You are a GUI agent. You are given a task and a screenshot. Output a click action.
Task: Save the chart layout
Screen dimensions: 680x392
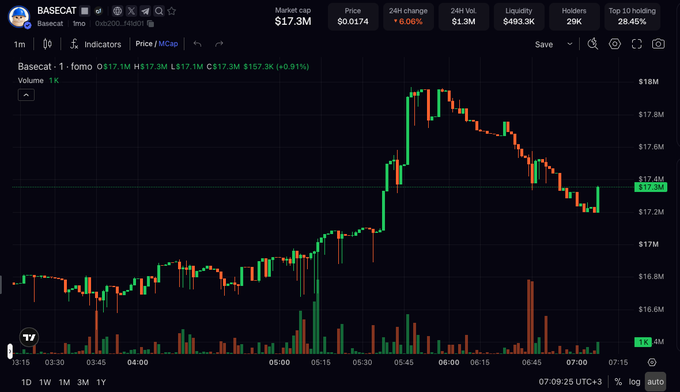click(x=544, y=44)
